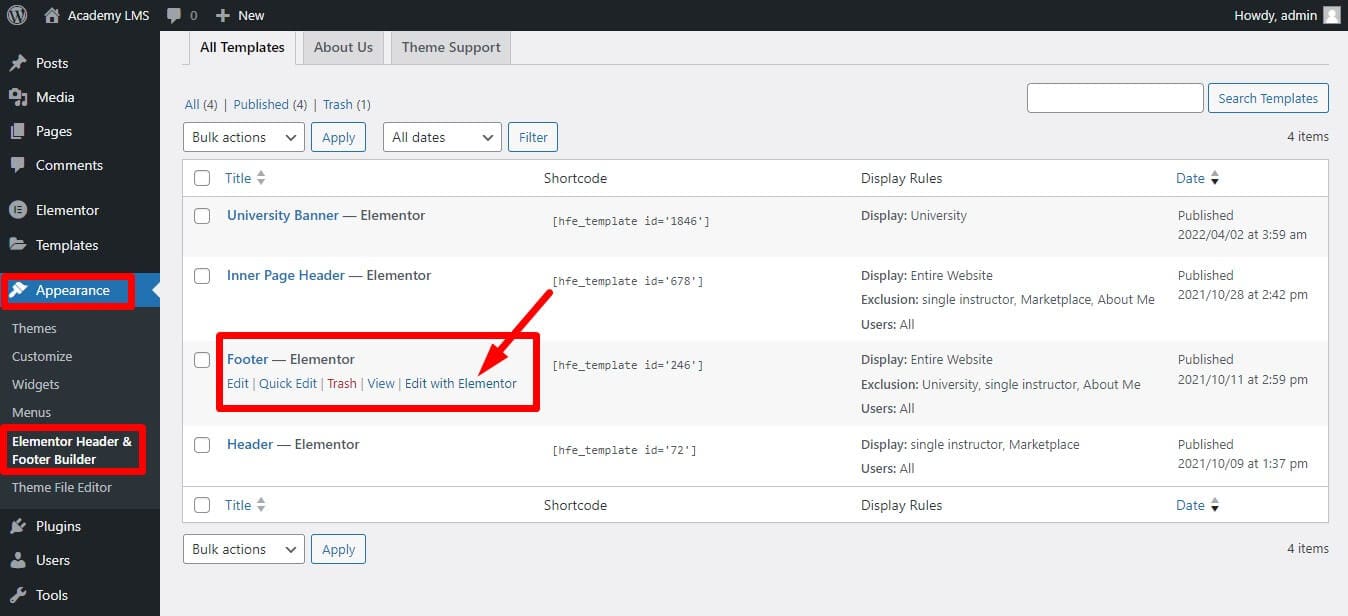Switch to the Theme Support tab

pos(451,47)
